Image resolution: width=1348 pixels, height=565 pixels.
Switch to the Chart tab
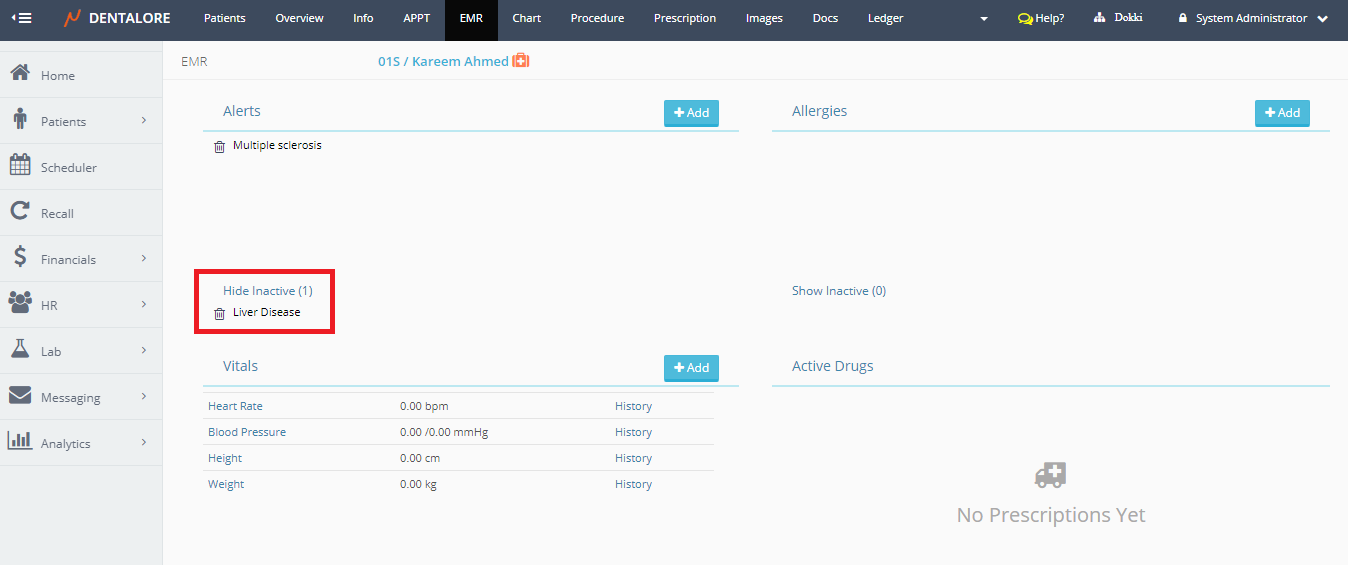click(526, 18)
